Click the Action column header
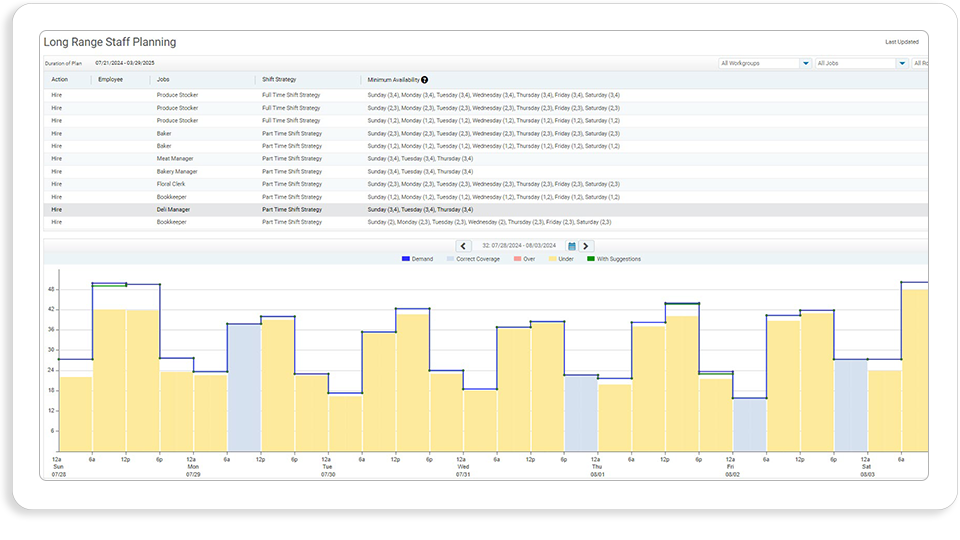The height and width of the screenshot is (540, 960). [x=59, y=80]
